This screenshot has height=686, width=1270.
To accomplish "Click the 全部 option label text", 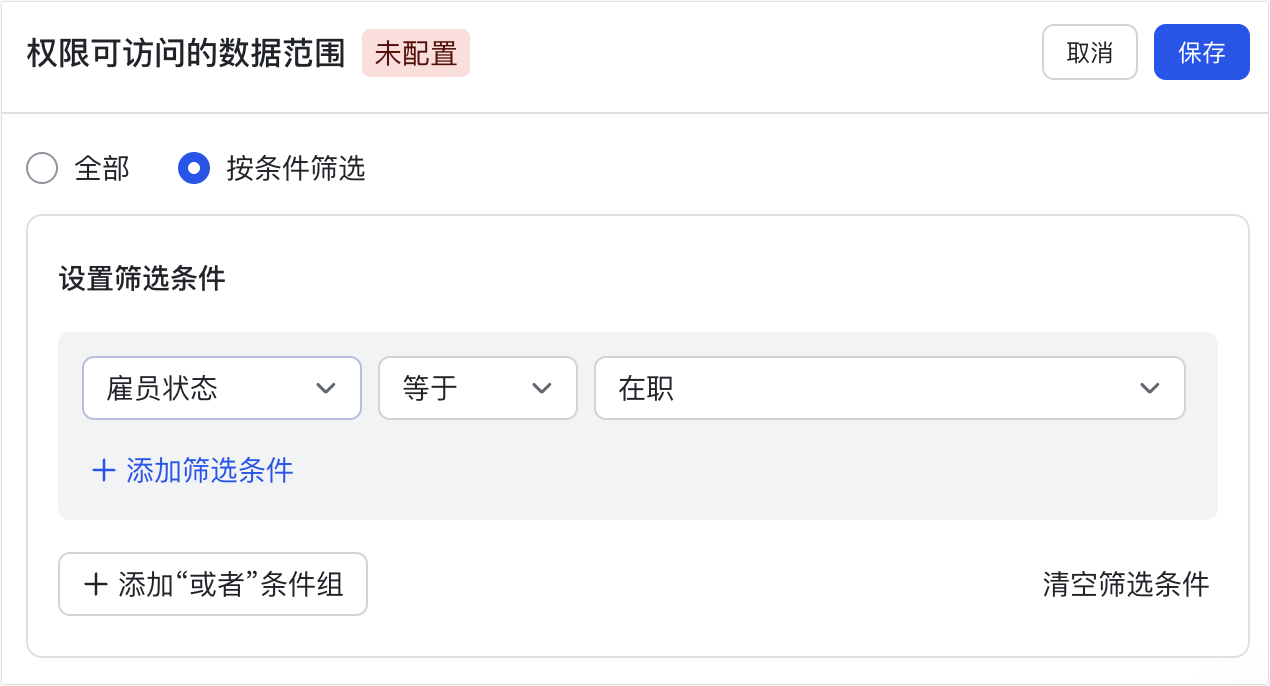I will pos(102,169).
